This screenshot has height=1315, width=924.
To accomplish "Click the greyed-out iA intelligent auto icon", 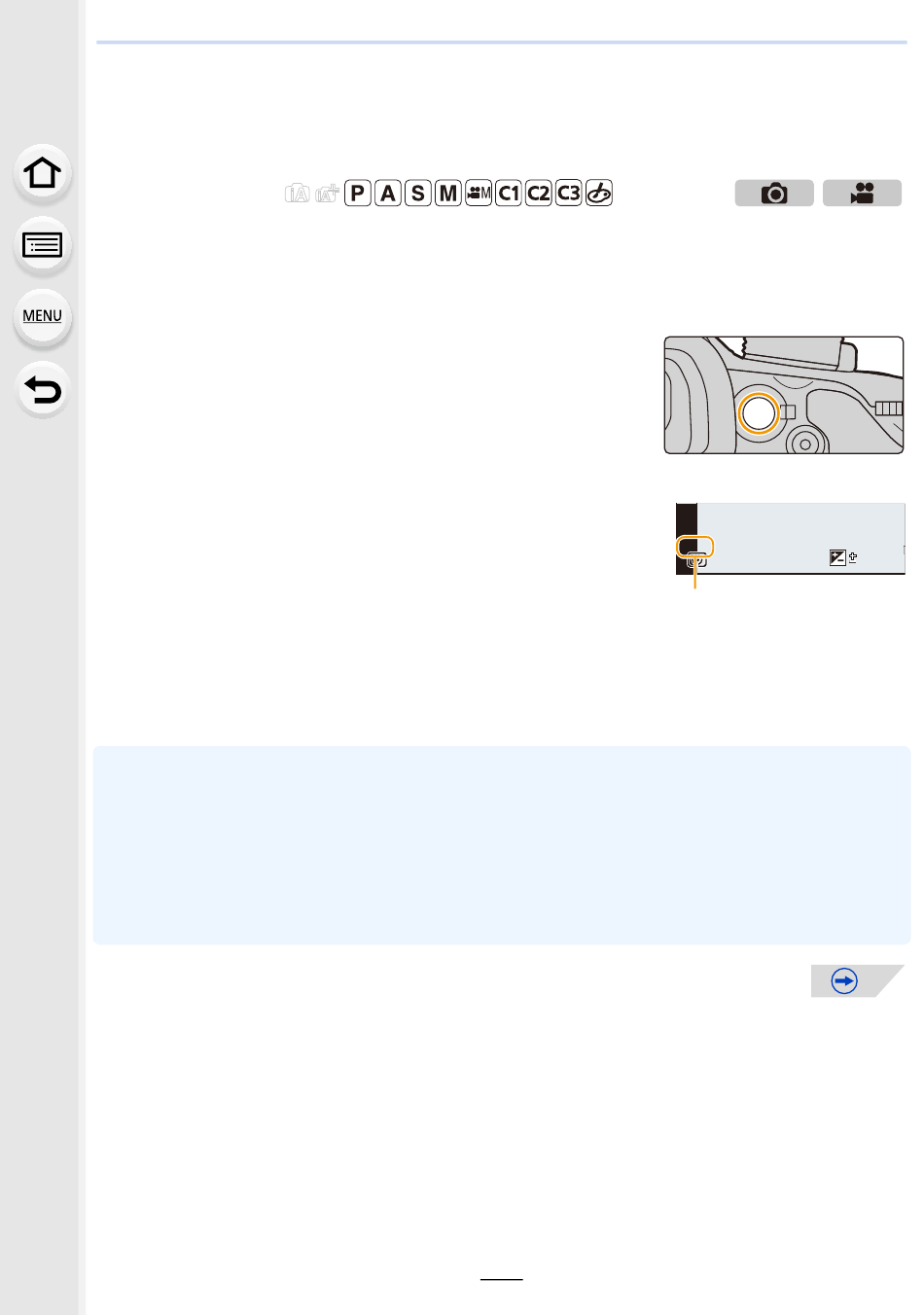I will [x=298, y=194].
